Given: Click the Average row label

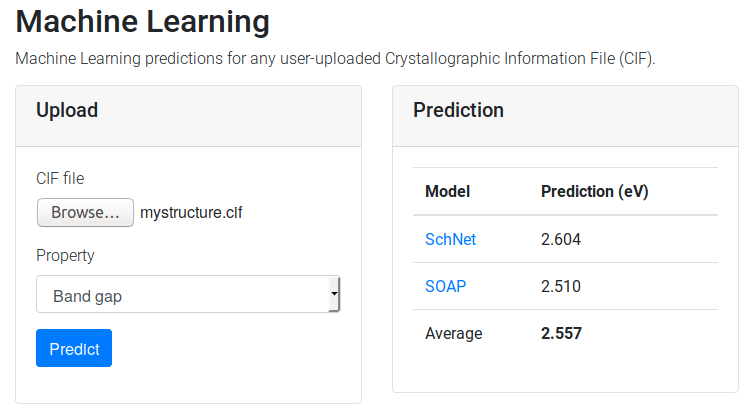Looking at the screenshot, I should (453, 333).
